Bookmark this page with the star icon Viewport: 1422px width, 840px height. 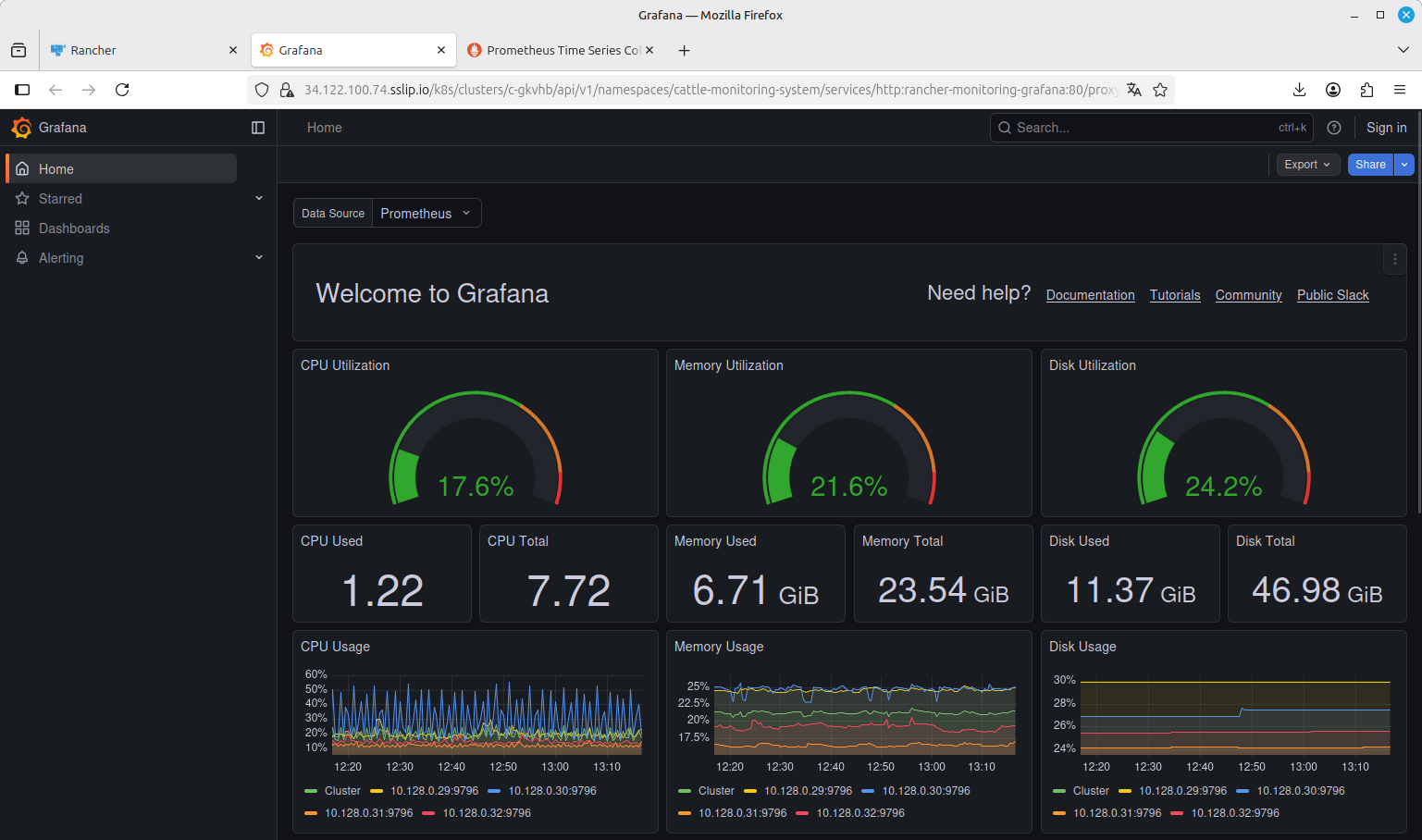[x=1160, y=90]
